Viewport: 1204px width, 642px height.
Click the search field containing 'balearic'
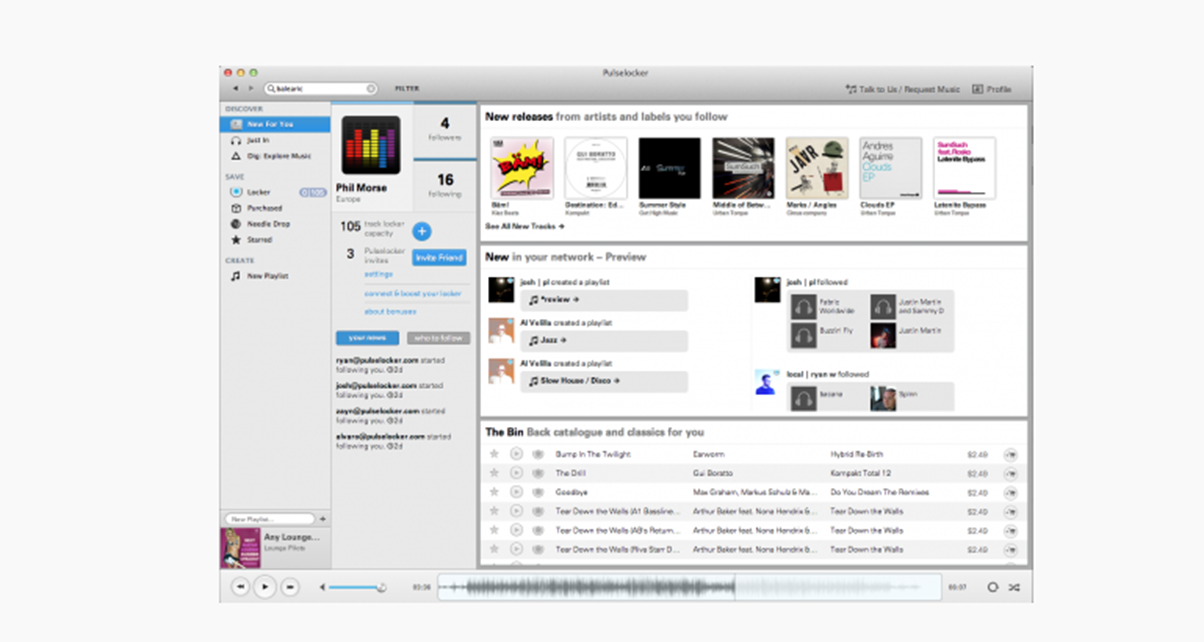[320, 89]
